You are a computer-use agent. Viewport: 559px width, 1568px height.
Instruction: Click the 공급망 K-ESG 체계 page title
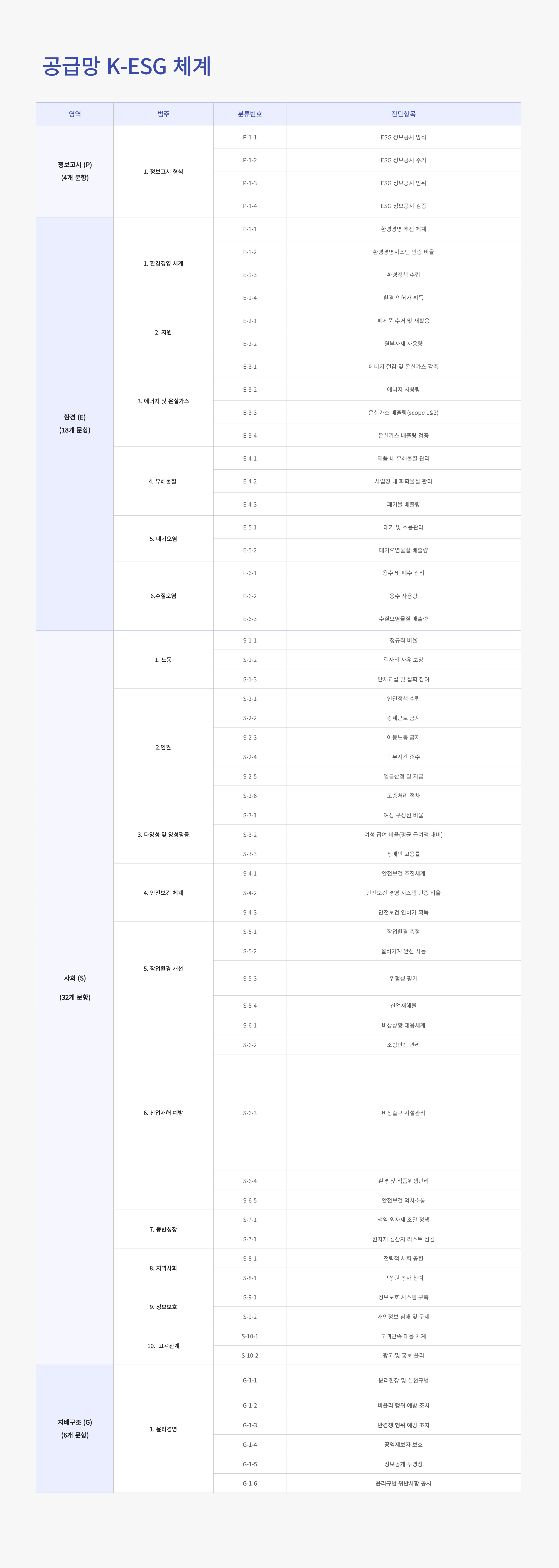tap(126, 66)
